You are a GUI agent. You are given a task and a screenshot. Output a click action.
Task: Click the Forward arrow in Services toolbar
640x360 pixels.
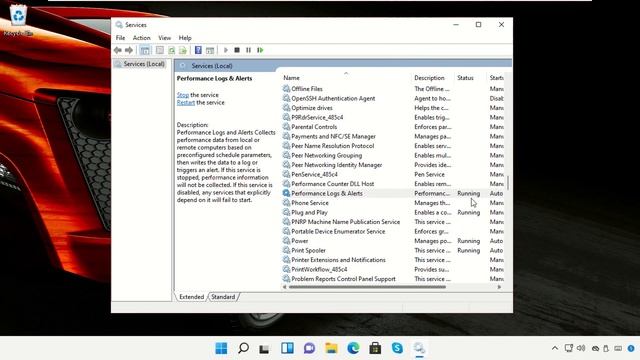click(129, 50)
